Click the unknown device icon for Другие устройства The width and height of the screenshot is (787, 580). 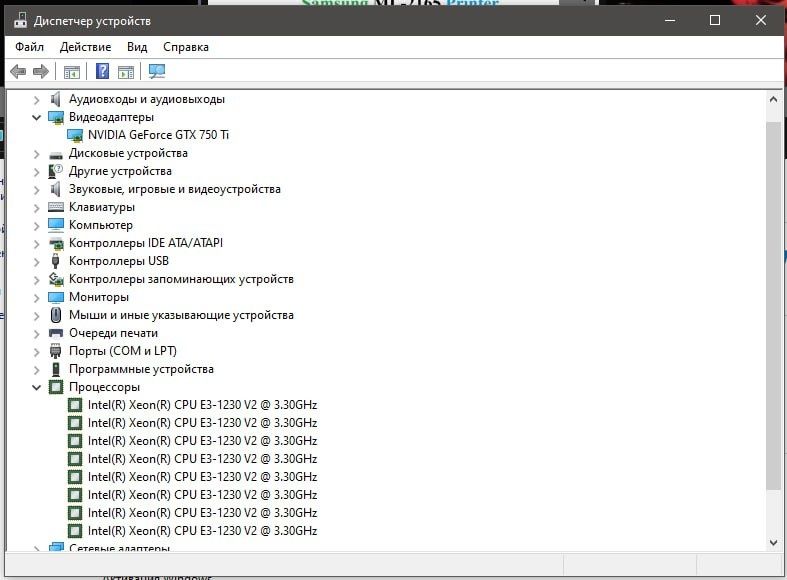pyautogui.click(x=56, y=171)
